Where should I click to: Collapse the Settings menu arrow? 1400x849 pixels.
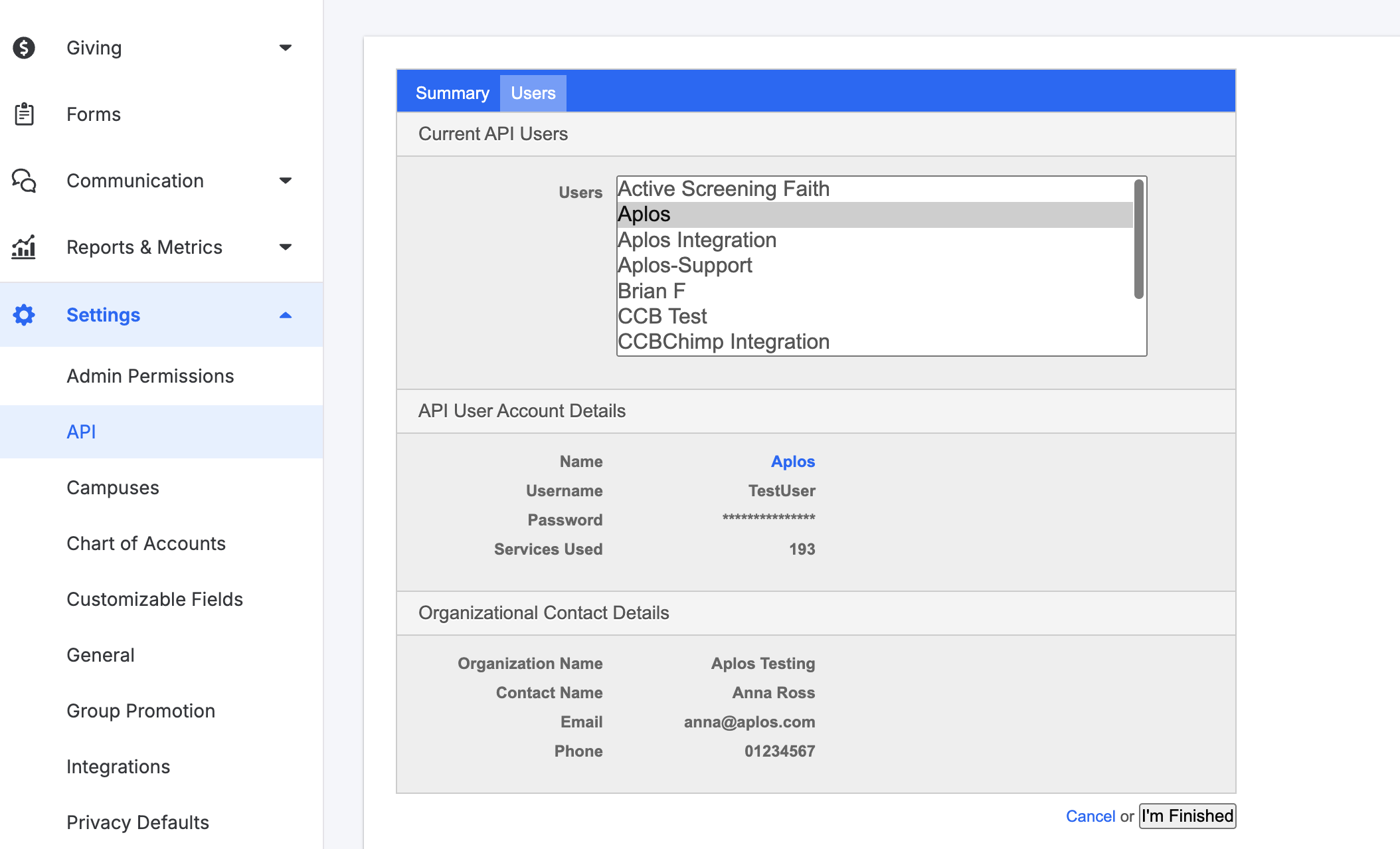point(286,315)
